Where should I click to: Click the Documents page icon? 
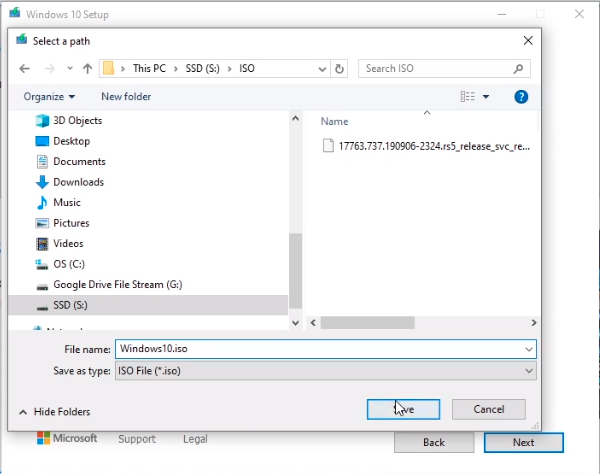[42, 161]
